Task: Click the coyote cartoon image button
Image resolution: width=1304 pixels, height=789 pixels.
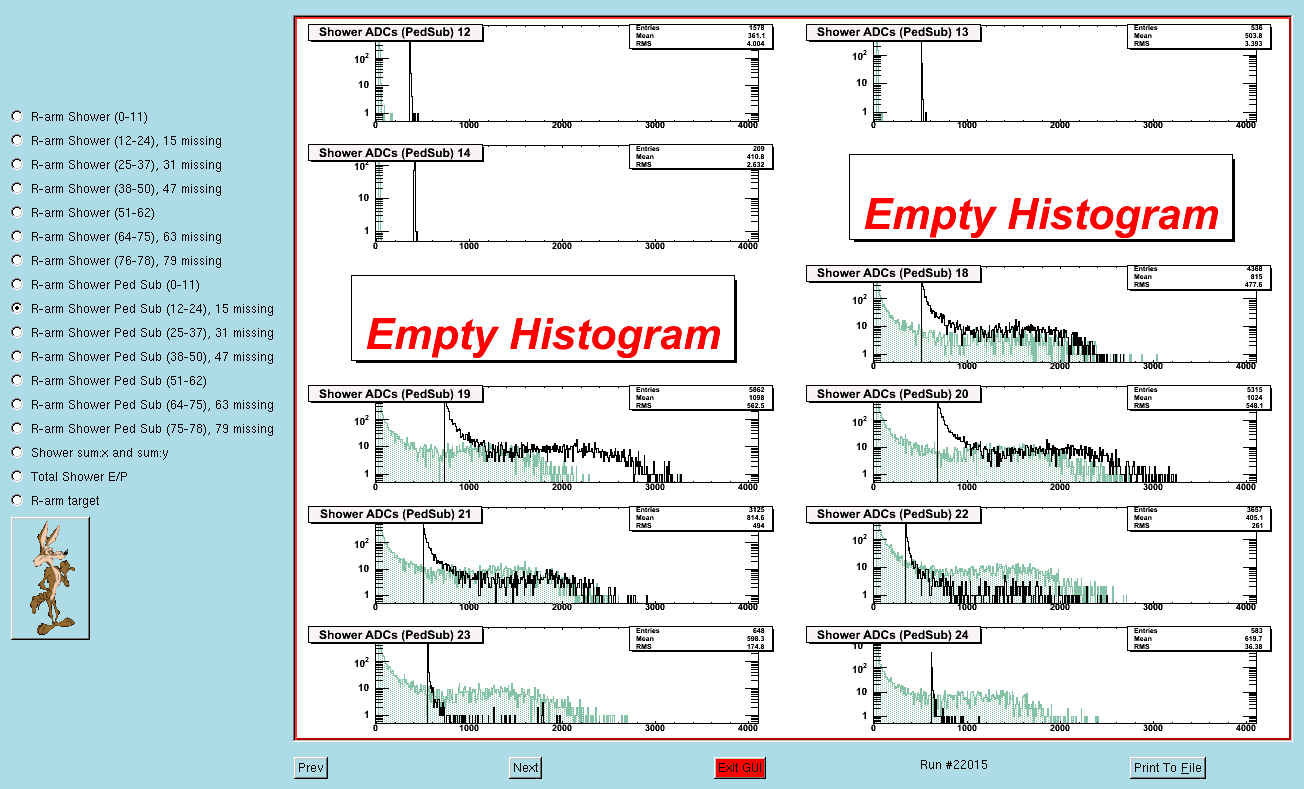Action: [x=50, y=578]
